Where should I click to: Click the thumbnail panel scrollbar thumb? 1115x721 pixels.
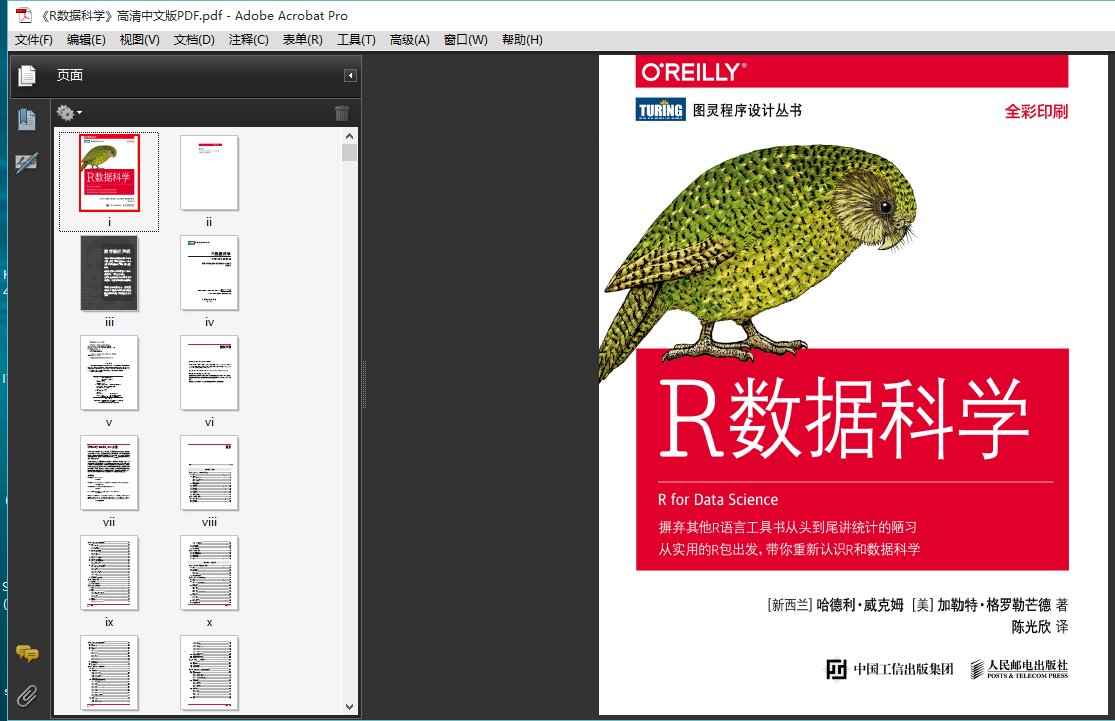point(349,153)
